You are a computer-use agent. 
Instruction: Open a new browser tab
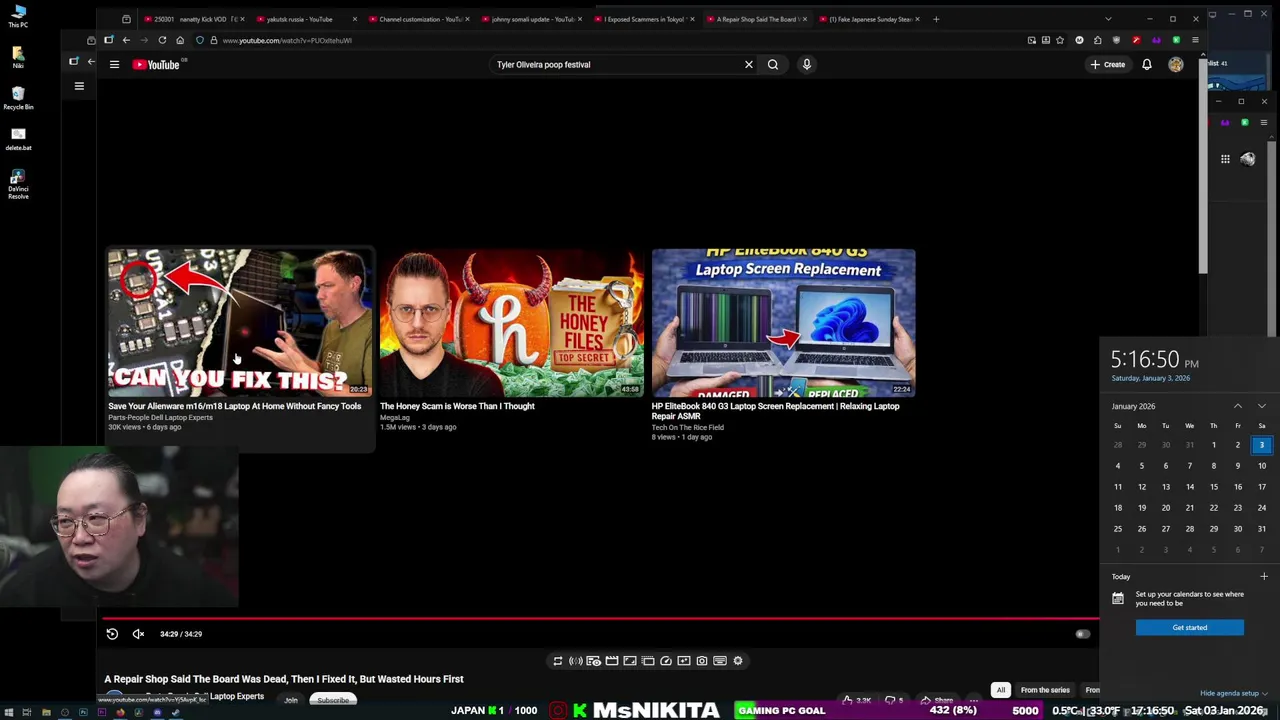(x=936, y=19)
